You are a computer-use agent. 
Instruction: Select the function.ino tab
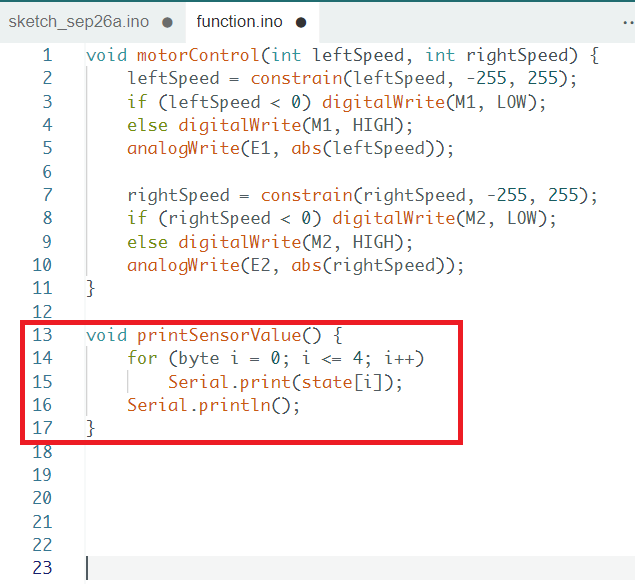click(x=238, y=21)
